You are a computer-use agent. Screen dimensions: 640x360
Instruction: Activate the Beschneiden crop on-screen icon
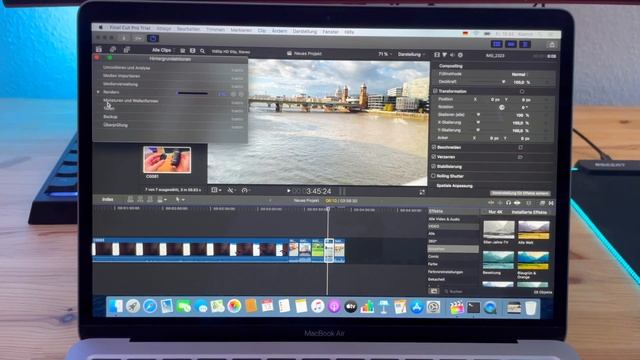[x=520, y=147]
